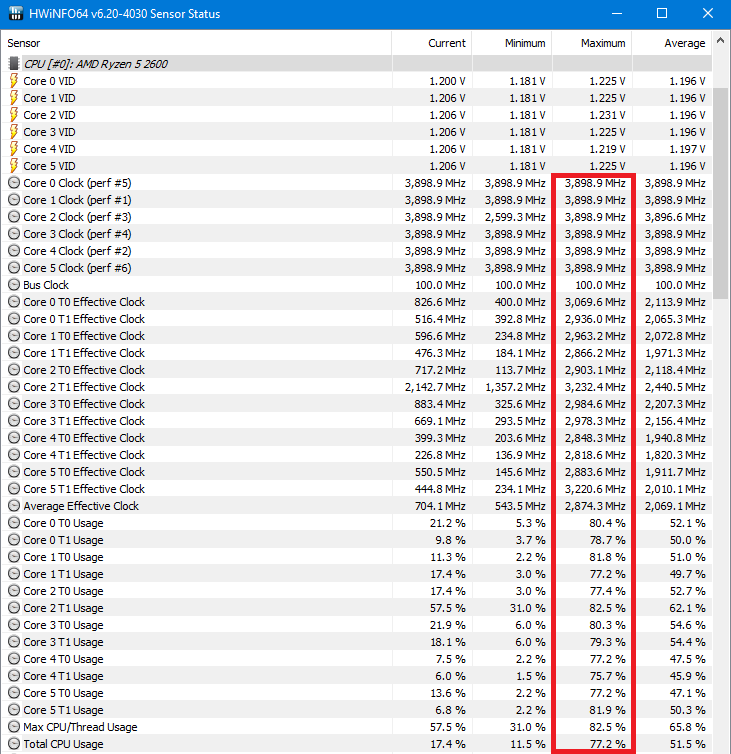Click the clock icon next to Core 0 Clock (perf #5)
Viewport: 731px width, 754px height.
tap(14, 183)
